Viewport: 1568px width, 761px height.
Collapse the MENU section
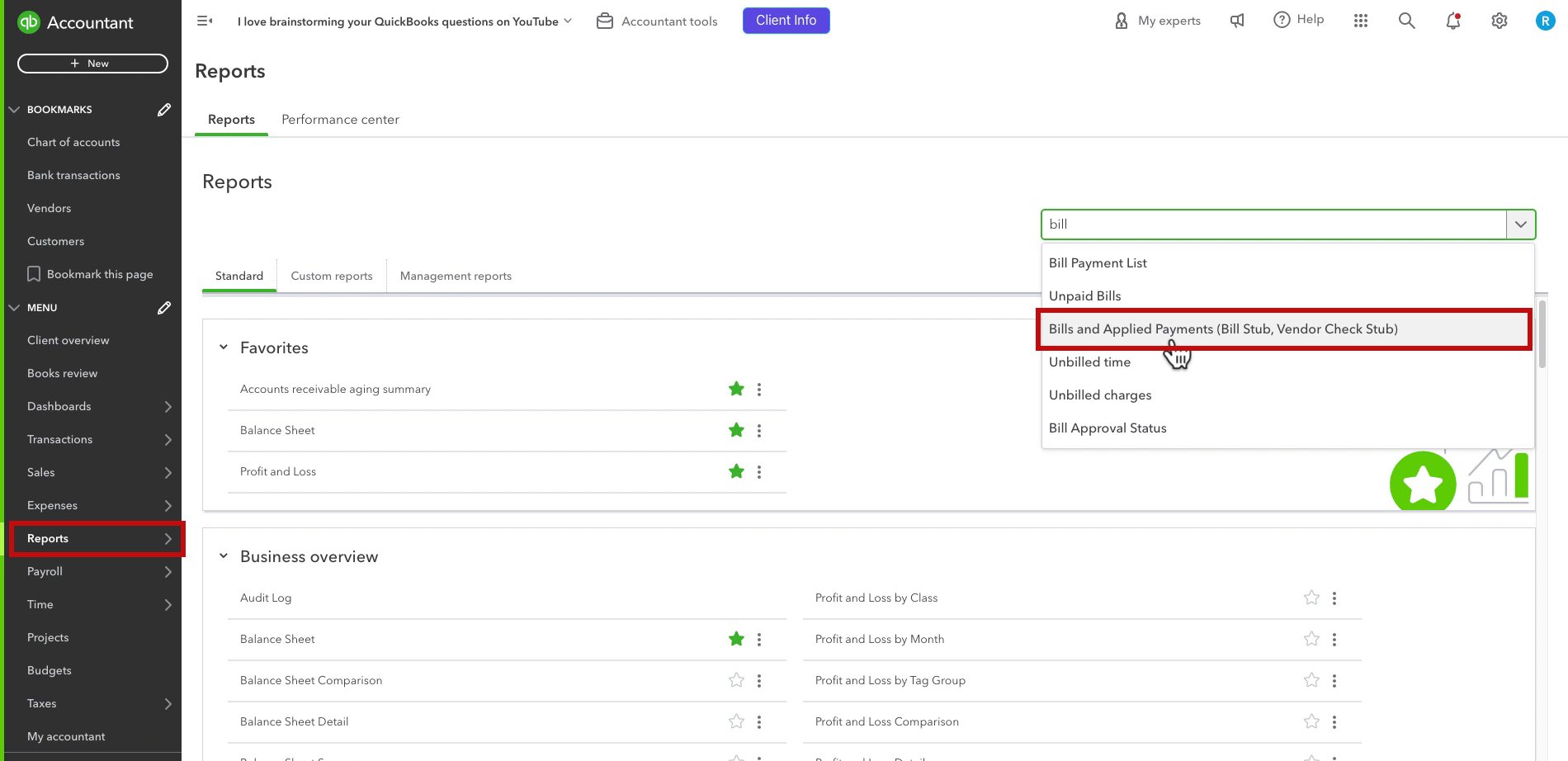click(14, 307)
